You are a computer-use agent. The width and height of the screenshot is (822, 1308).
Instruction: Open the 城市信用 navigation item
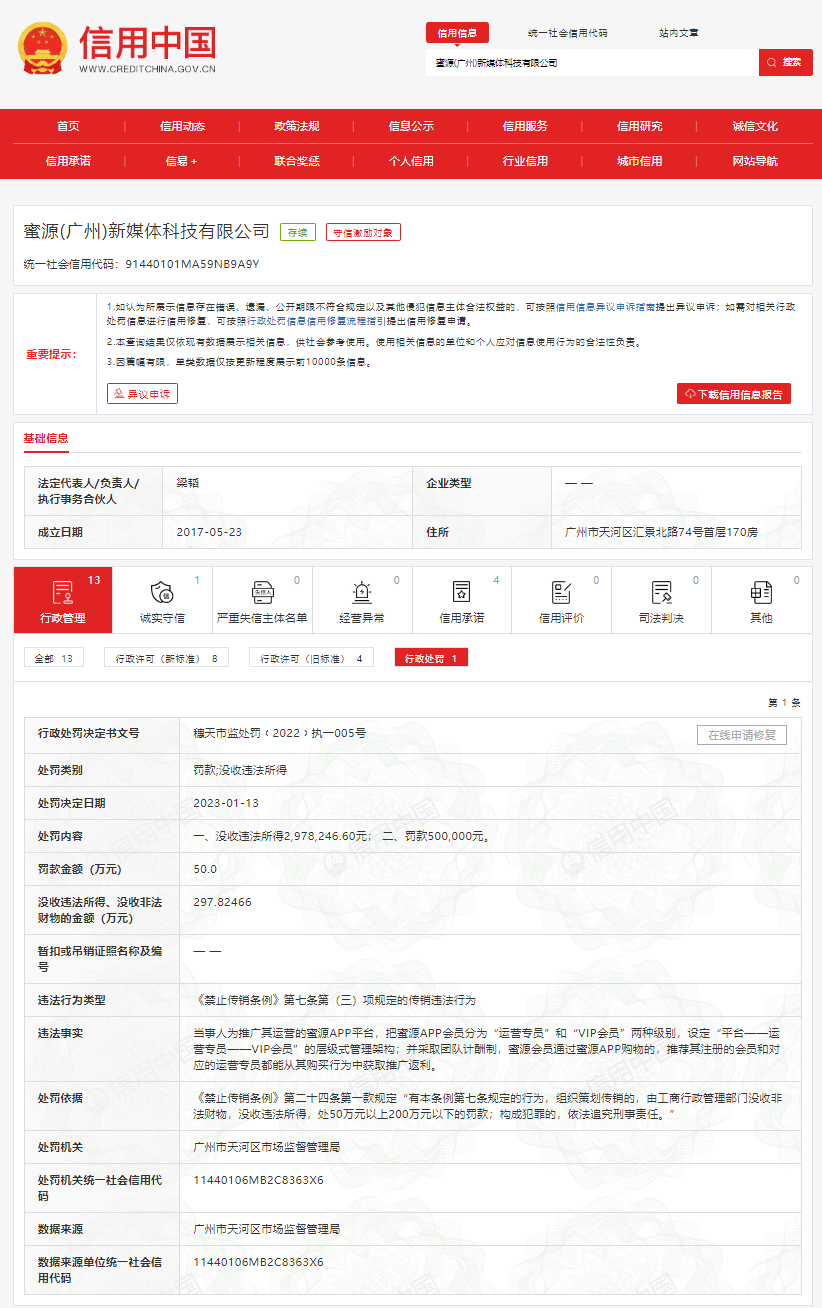point(639,160)
